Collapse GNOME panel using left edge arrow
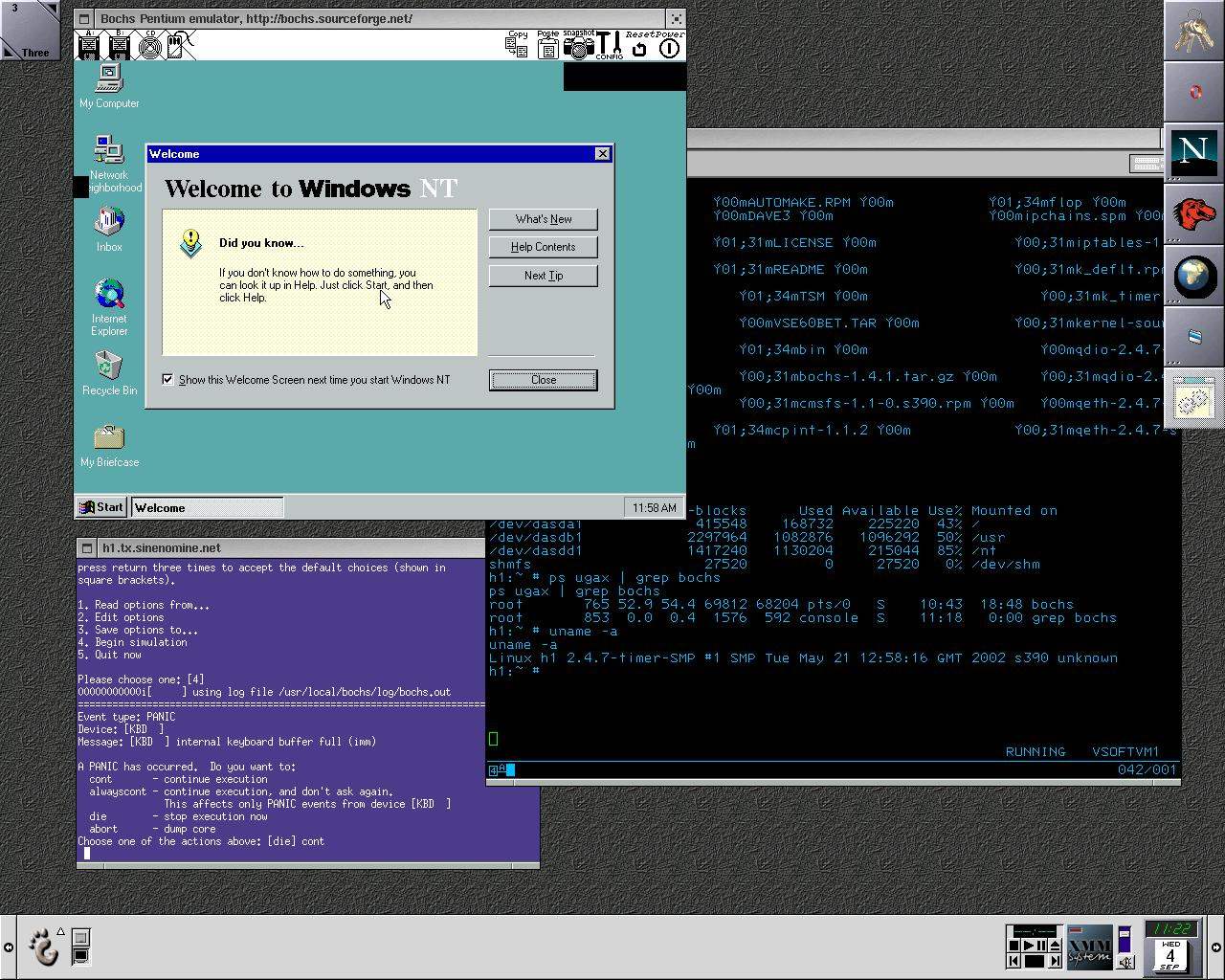Screen dimensions: 1225x980 (x=8, y=947)
